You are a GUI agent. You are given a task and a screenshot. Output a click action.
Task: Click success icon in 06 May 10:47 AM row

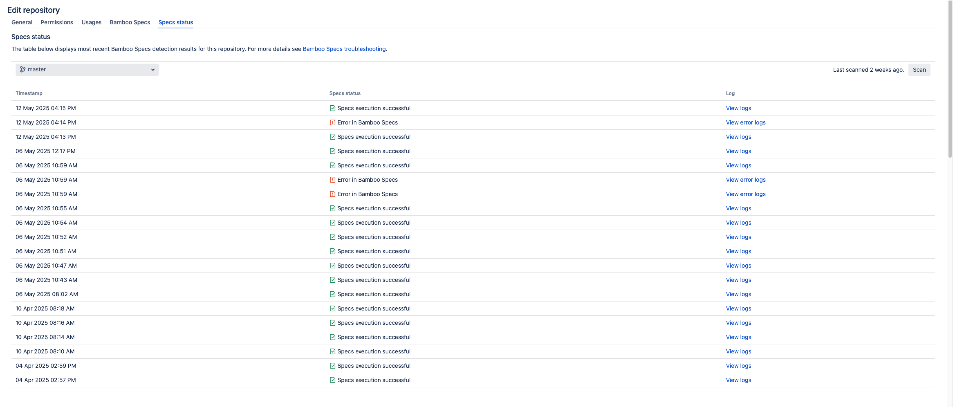[x=332, y=265]
